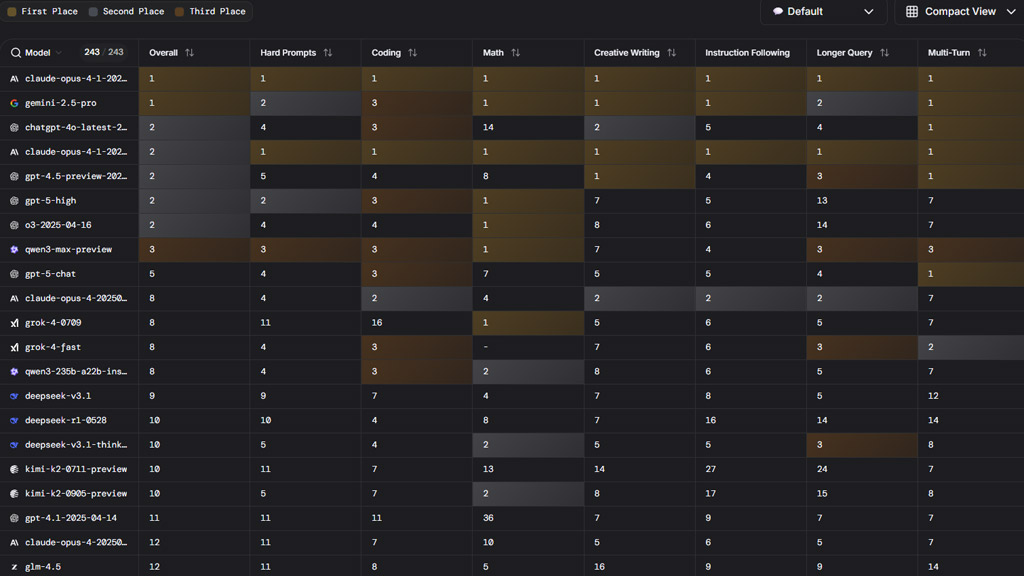
Task: Open the grok-4-fast model link
Action: coord(53,347)
